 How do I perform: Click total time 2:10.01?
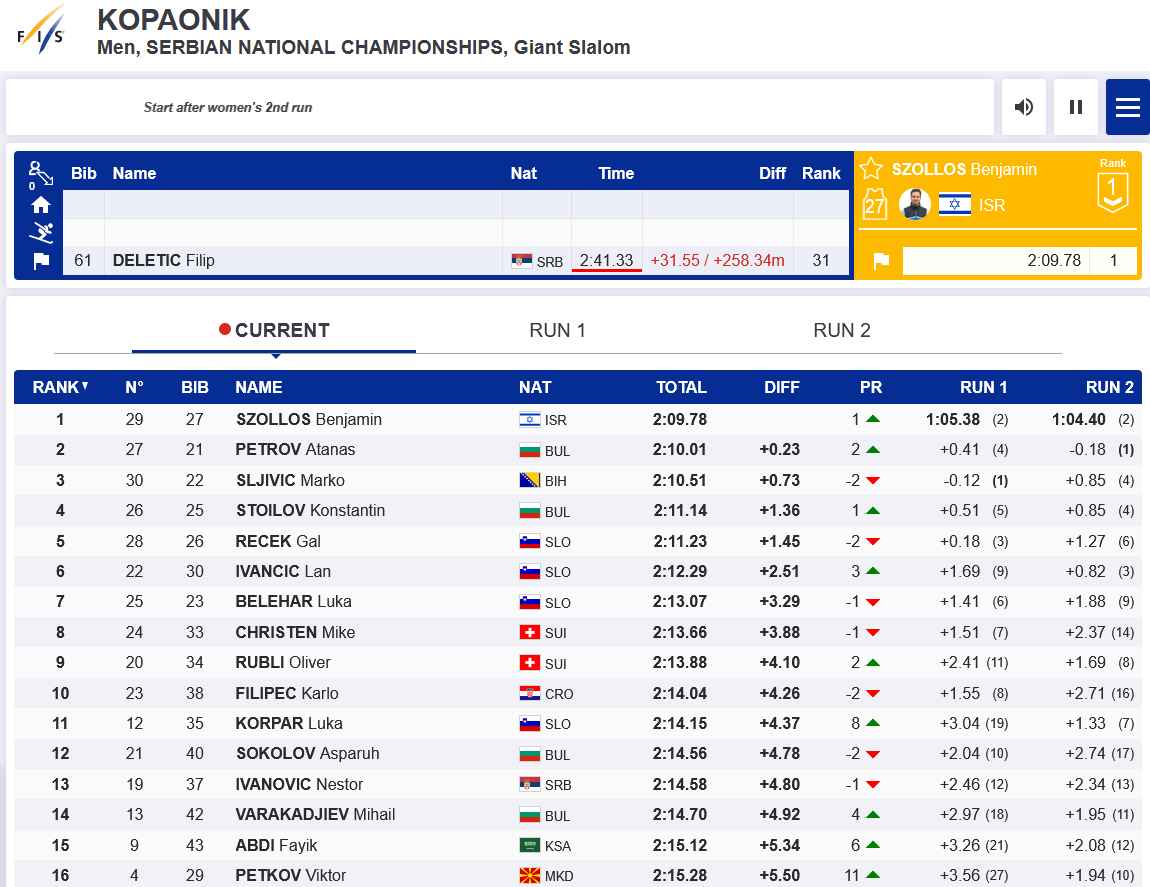(680, 450)
